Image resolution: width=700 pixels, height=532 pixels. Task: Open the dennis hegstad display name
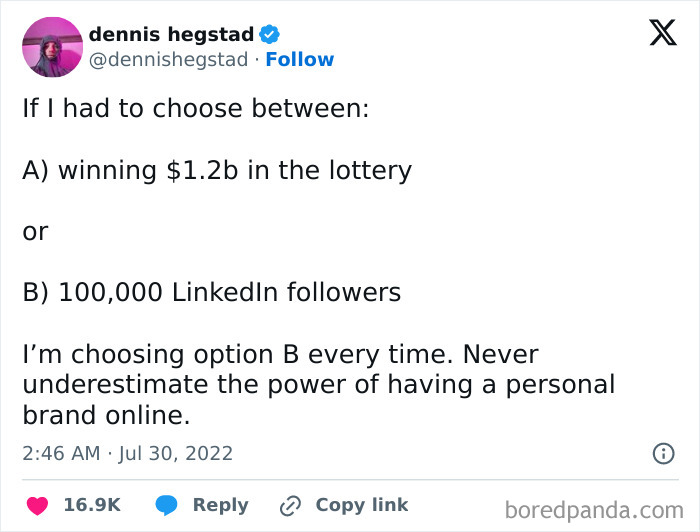point(171,34)
